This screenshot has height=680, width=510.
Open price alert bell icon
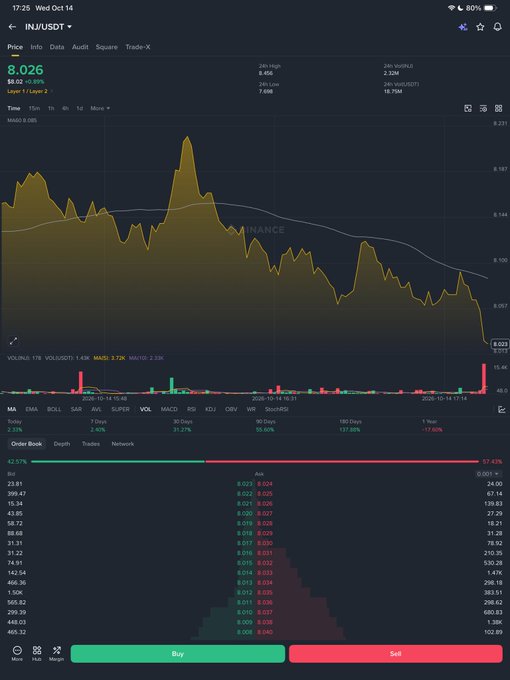pos(497,27)
